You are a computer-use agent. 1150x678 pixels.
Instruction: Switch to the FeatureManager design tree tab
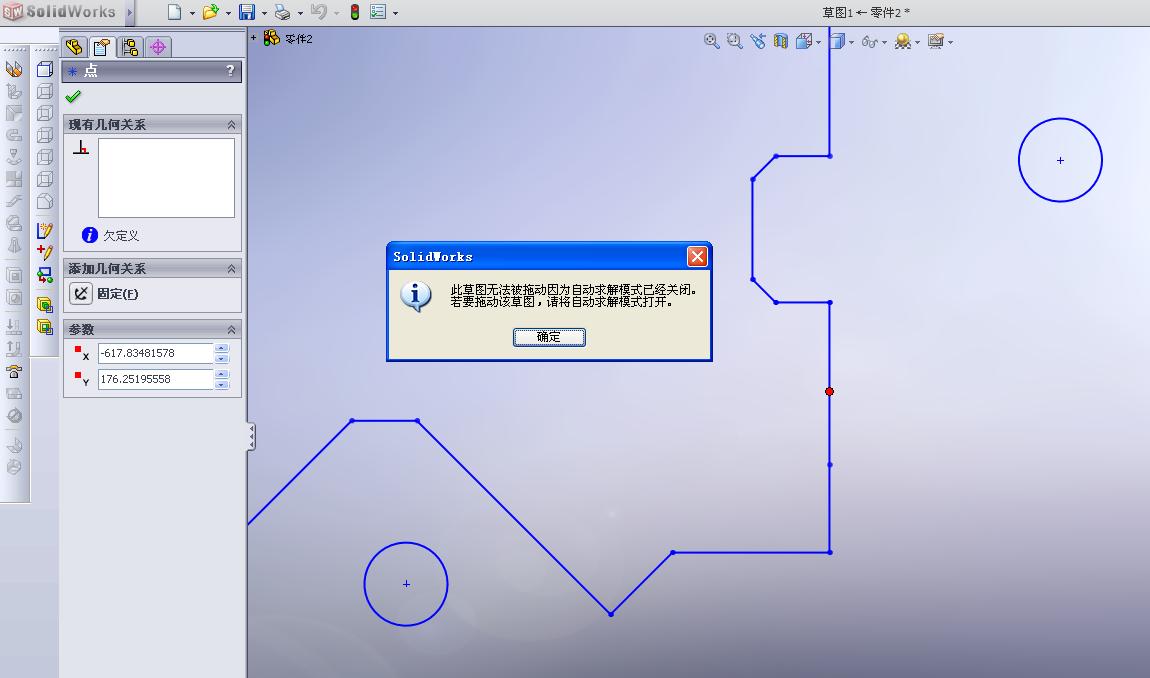click(74, 47)
